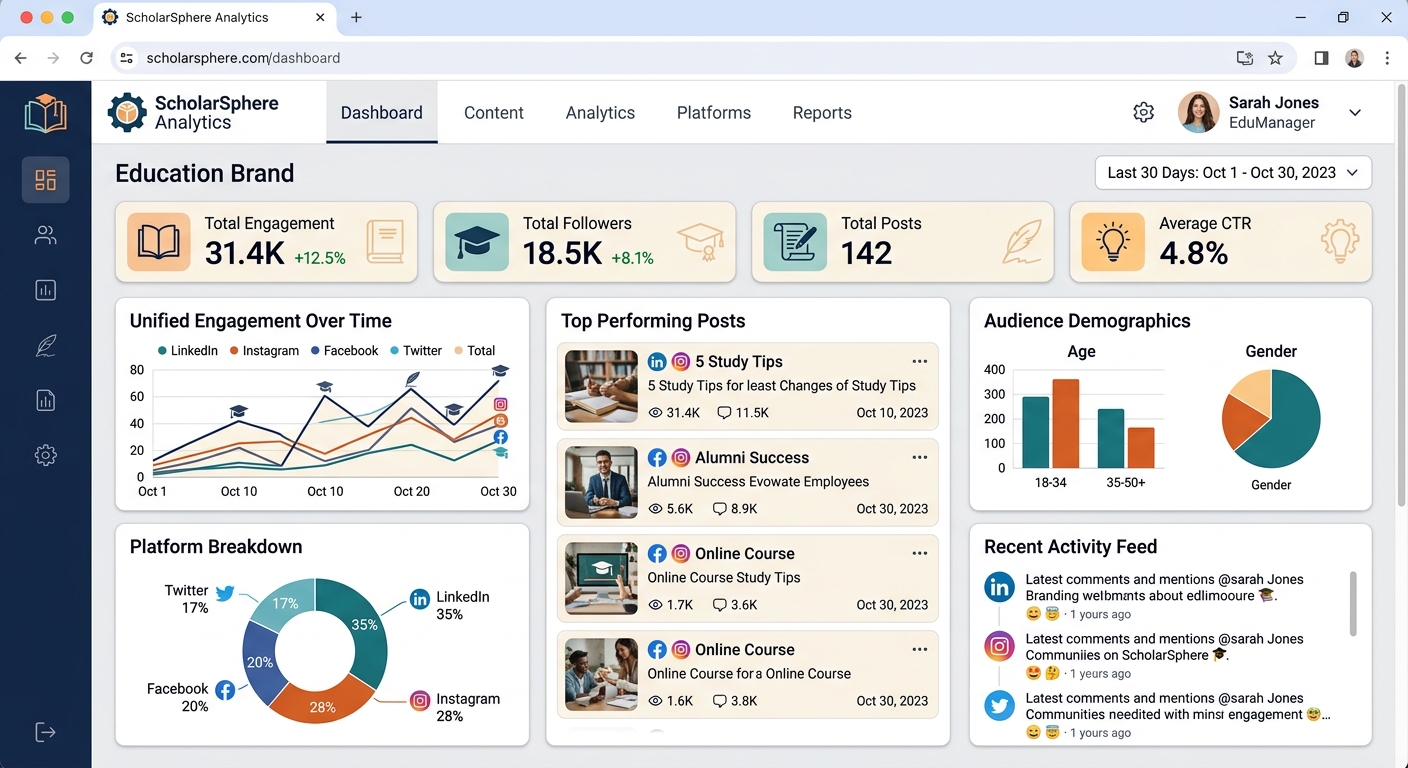Click the sidebar settings gear icon
1408x768 pixels.
(45, 455)
